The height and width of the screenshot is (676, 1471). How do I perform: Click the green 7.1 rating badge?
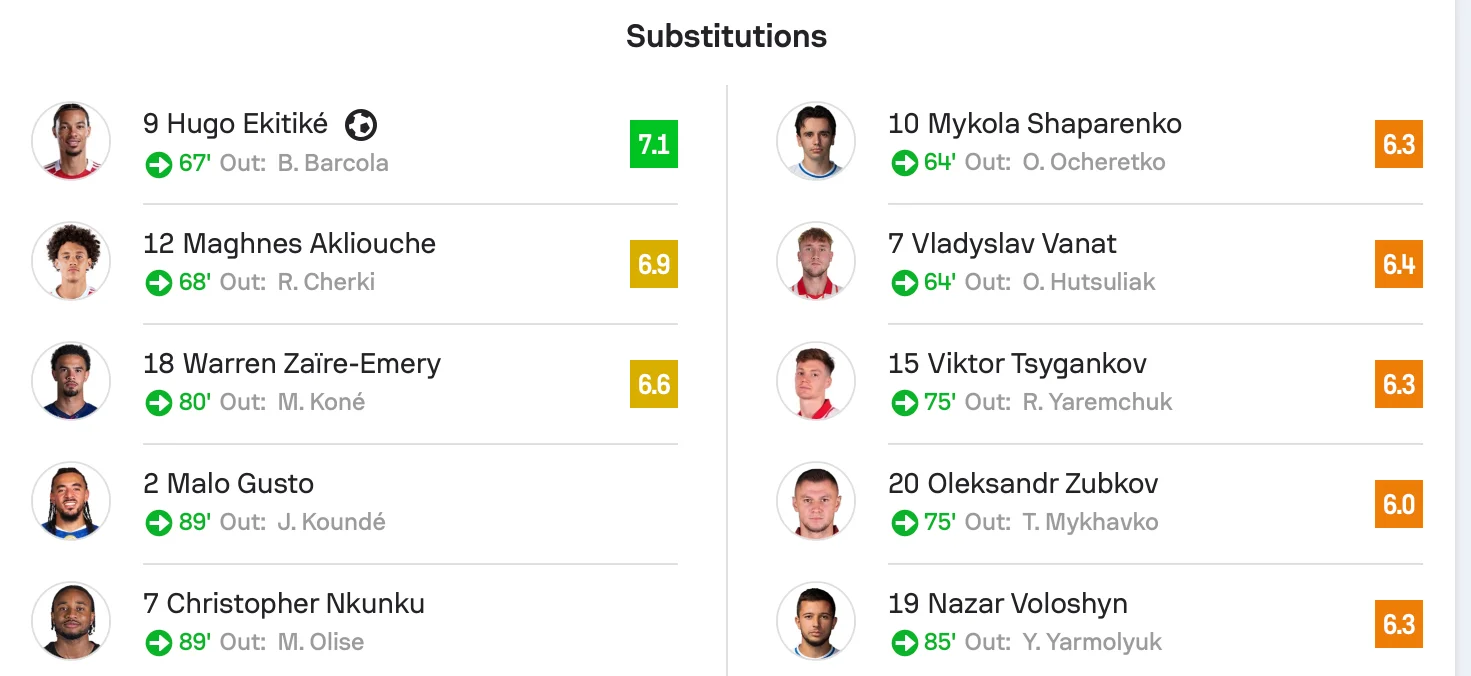[654, 144]
